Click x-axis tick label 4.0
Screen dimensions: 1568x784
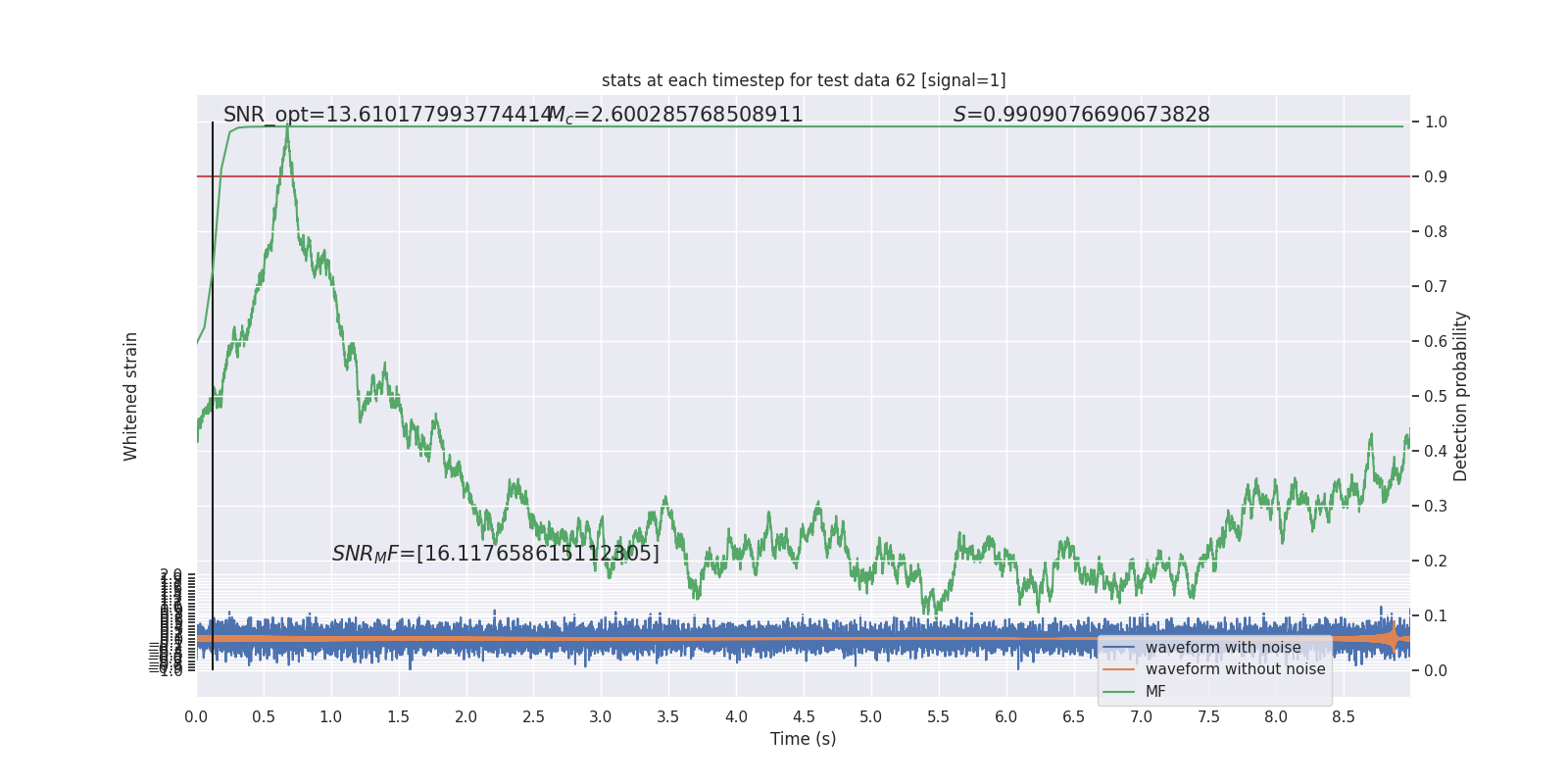pos(736,717)
